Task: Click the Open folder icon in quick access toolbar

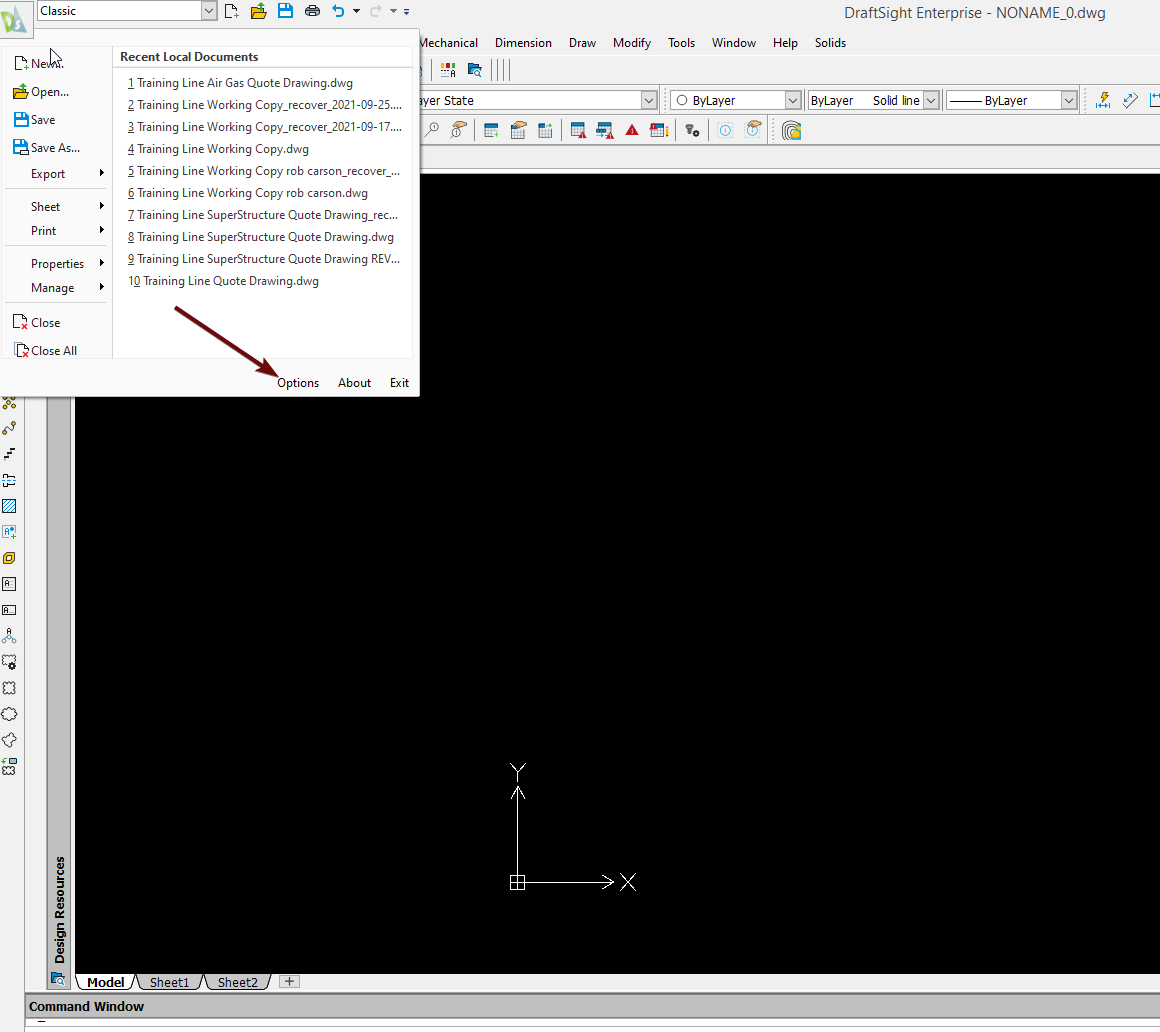Action: (258, 11)
